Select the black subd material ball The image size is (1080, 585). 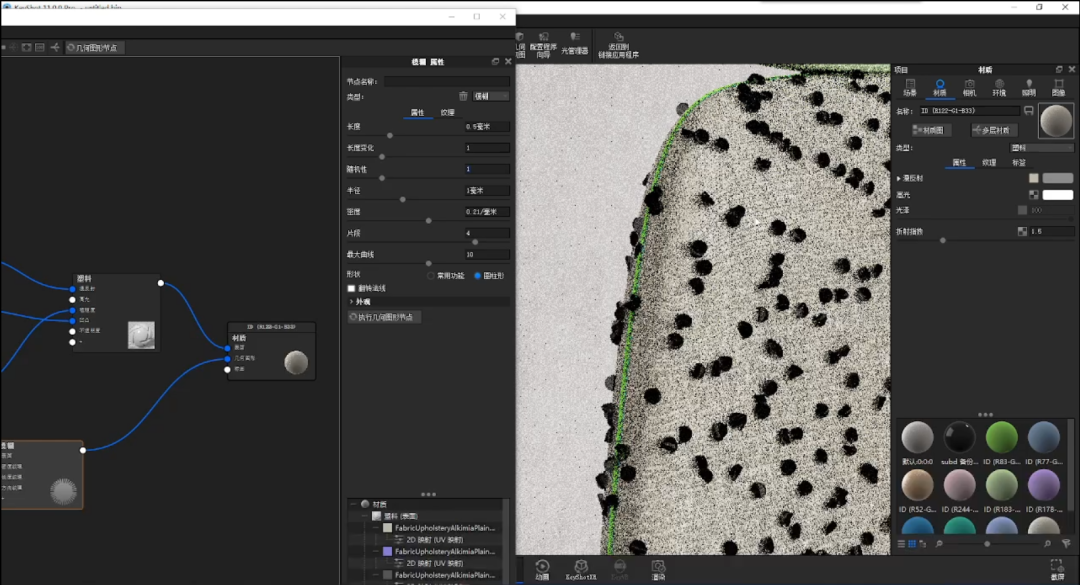click(959, 437)
